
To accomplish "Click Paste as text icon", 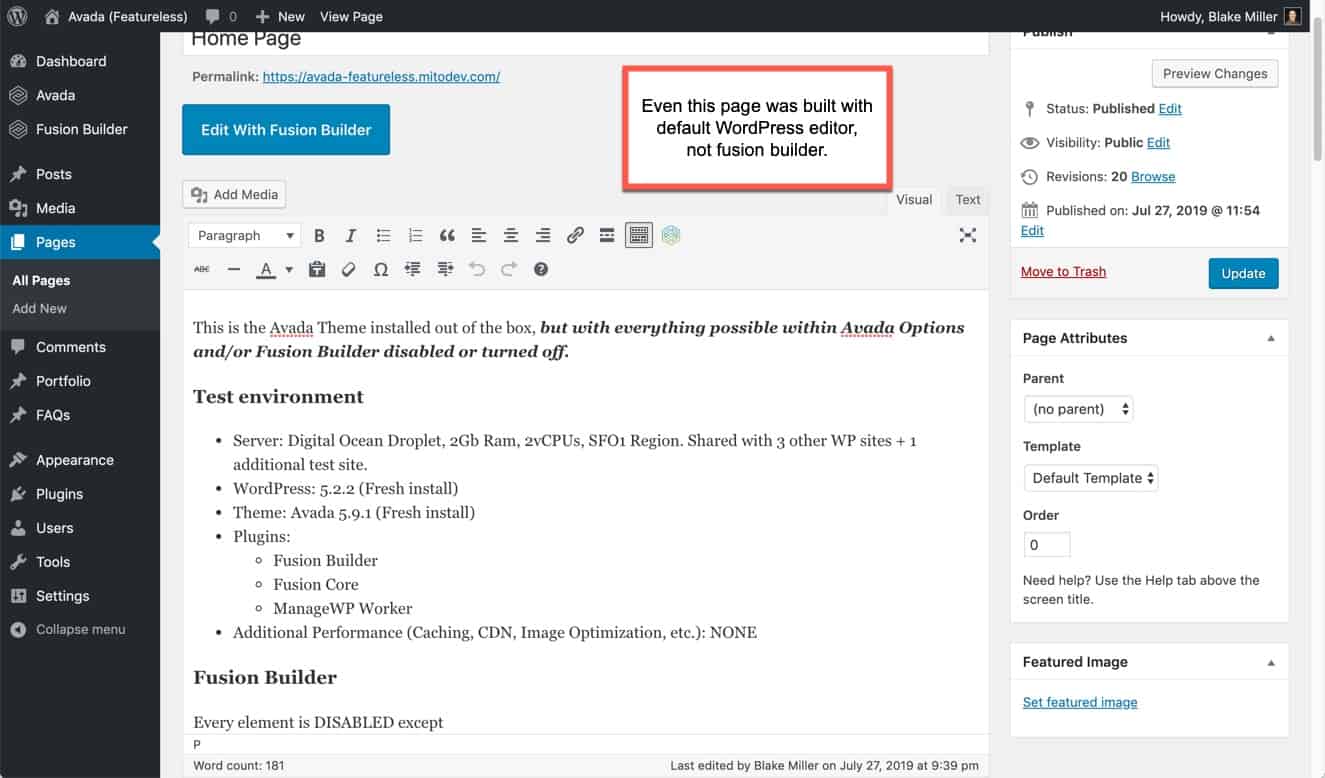I will (x=317, y=269).
